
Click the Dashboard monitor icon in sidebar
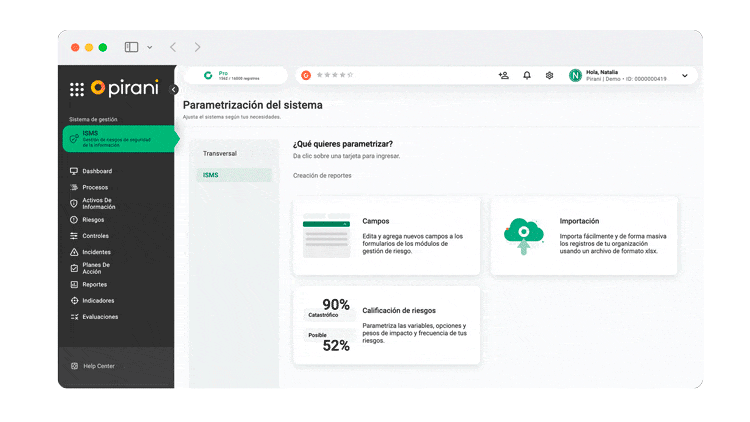tap(74, 171)
